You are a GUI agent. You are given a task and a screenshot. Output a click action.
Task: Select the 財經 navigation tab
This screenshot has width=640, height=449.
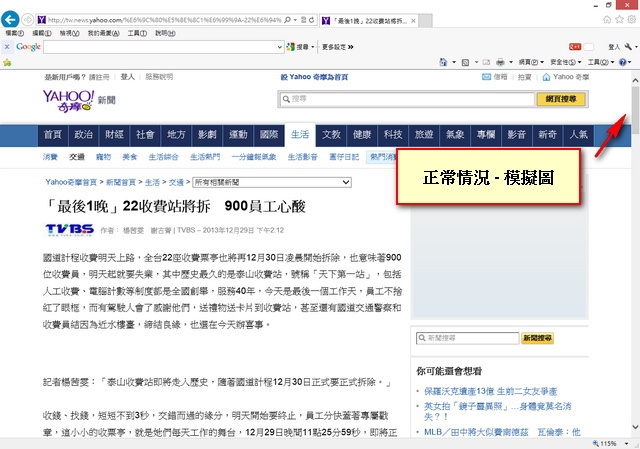[114, 135]
